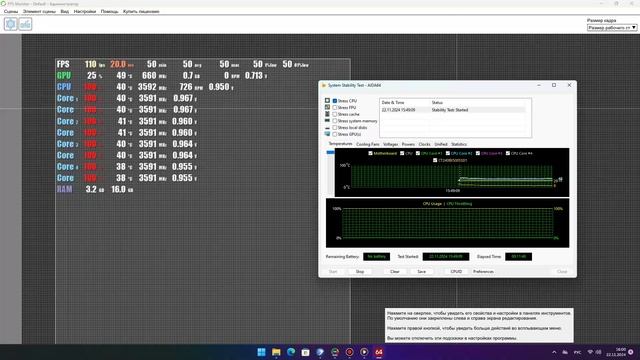Screen dimensions: 640x360
Task: Switch to the Voltages tab
Action: tap(391, 144)
